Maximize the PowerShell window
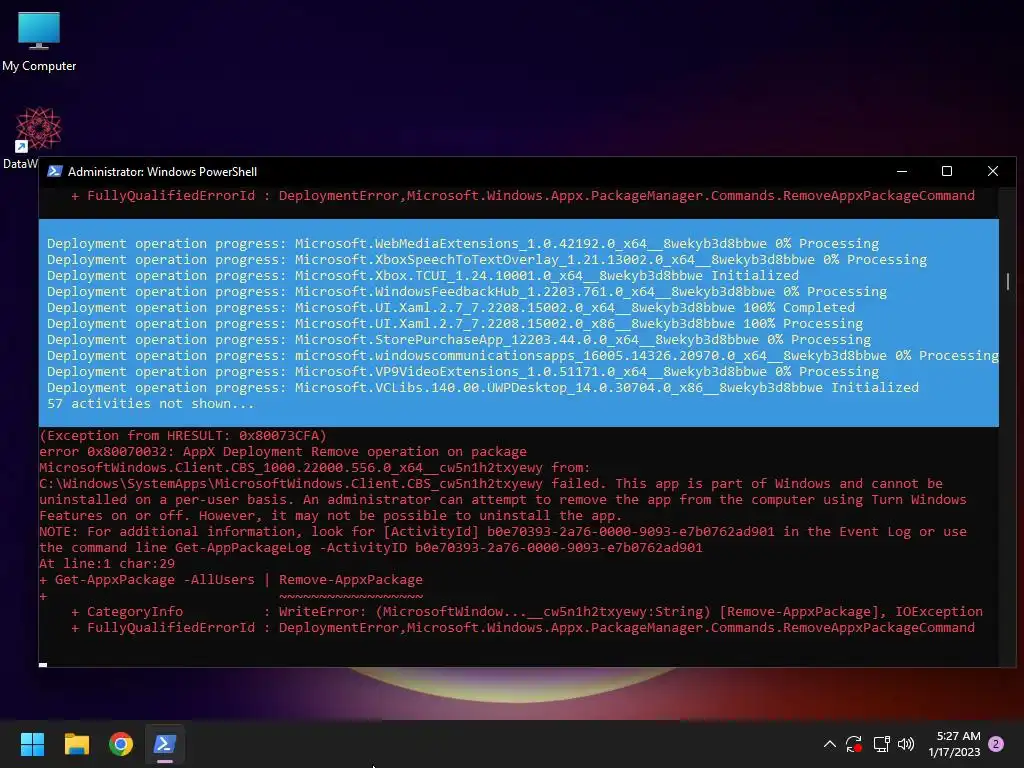The width and height of the screenshot is (1024, 768). point(947,171)
